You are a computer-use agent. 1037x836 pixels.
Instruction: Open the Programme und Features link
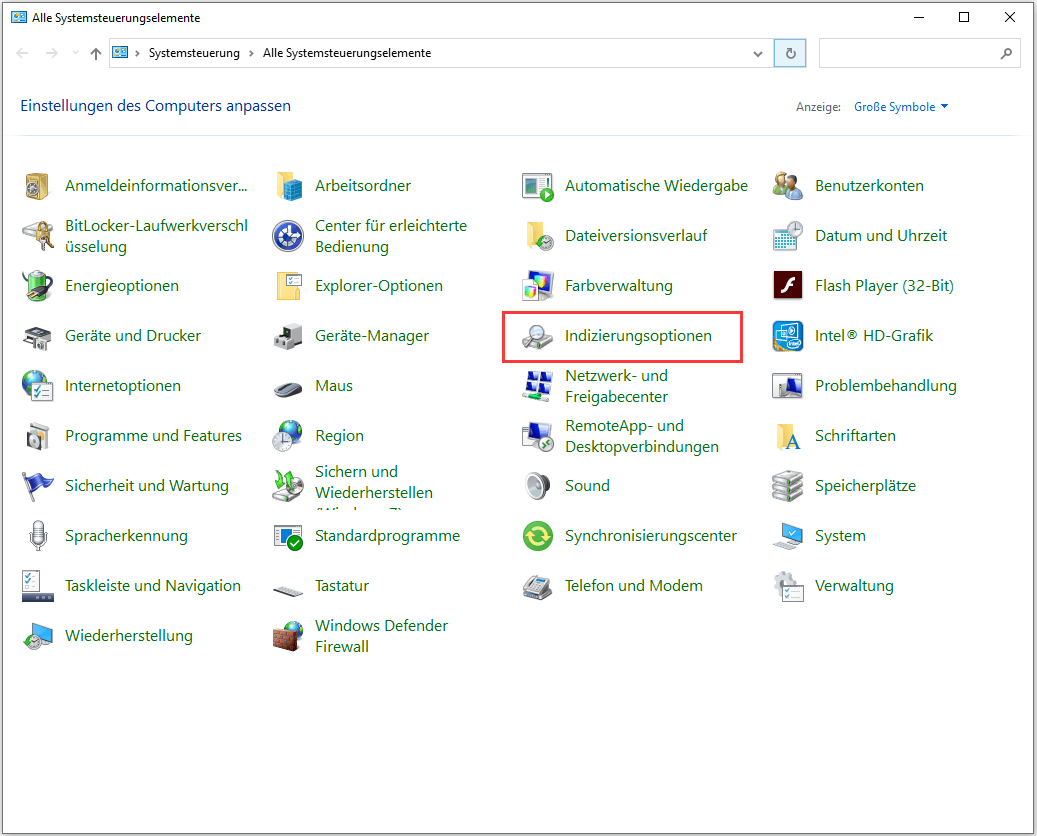tap(153, 436)
